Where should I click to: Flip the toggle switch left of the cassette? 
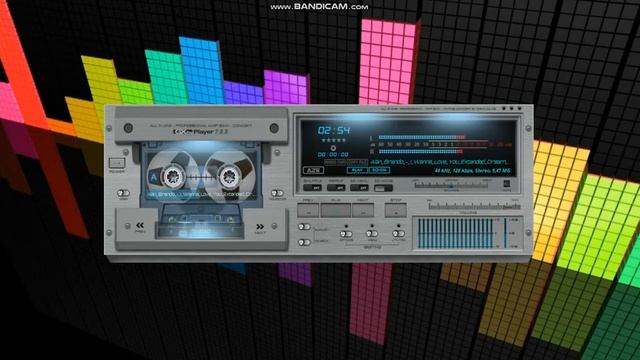123,193
